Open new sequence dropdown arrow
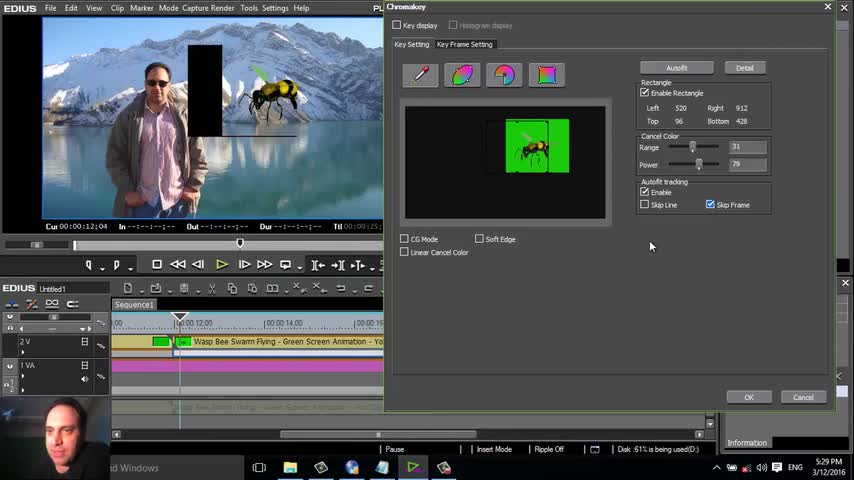Image resolution: width=854 pixels, height=480 pixels. click(x=142, y=291)
